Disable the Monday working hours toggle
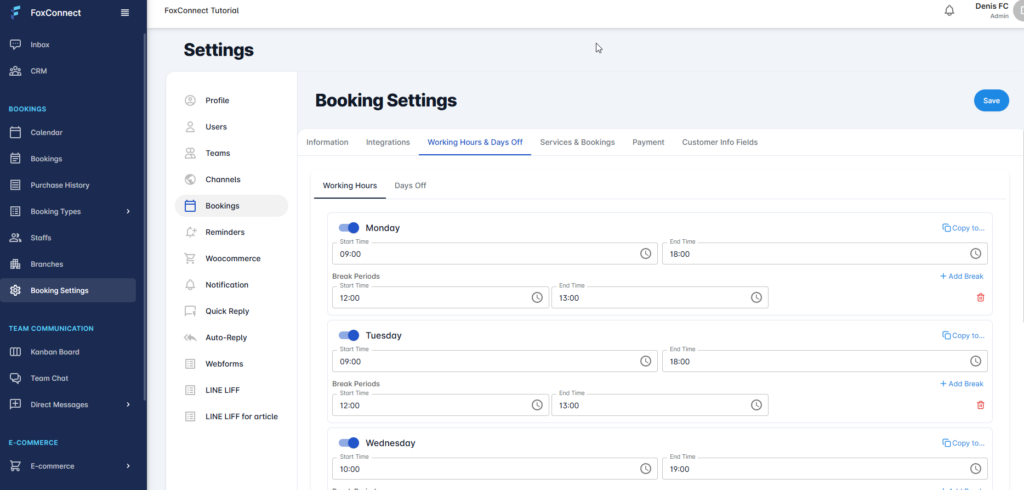 (349, 228)
